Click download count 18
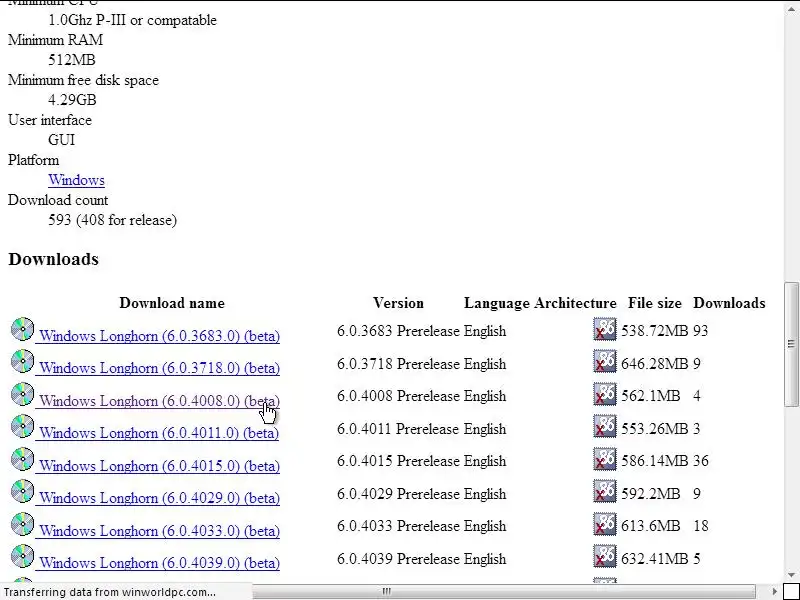This screenshot has width=800, height=600. pyautogui.click(x=701, y=526)
